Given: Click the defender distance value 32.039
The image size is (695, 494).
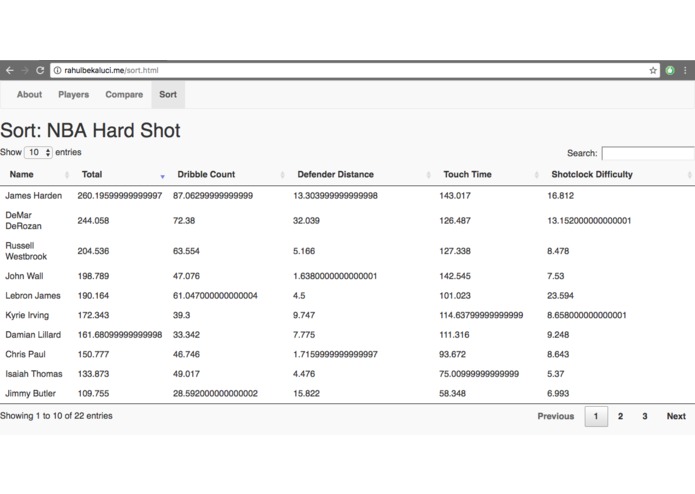Looking at the screenshot, I should (306, 221).
